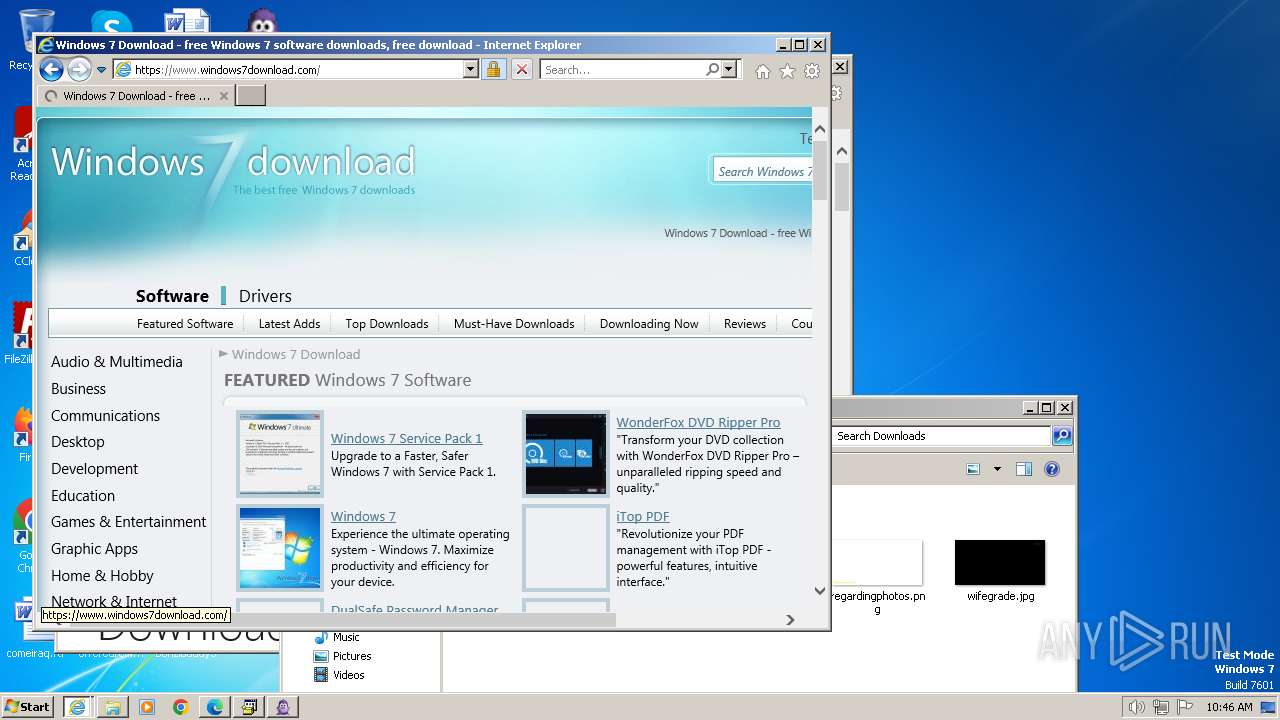Open the security lock icon report
This screenshot has width=1280, height=720.
coord(493,70)
